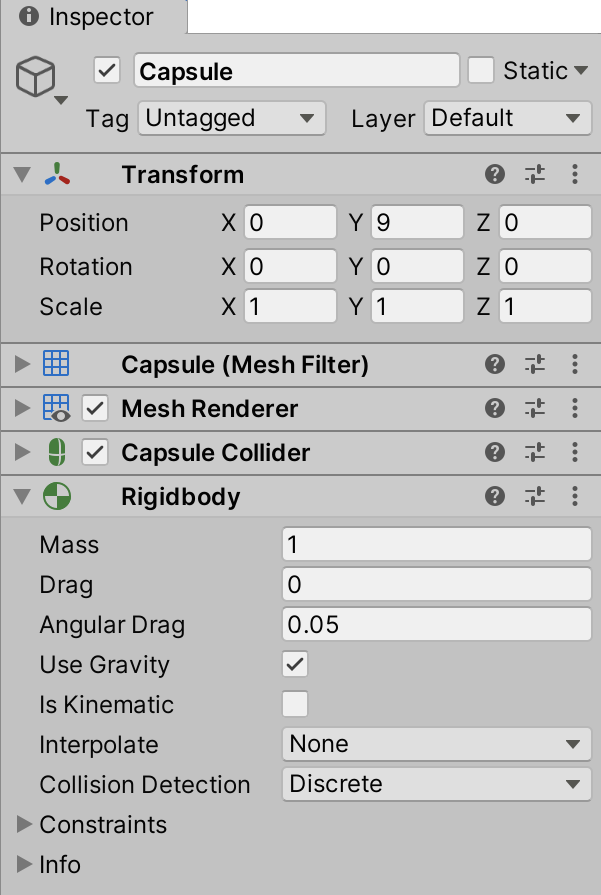Click the Capsule Collider component icon

pyautogui.click(x=56, y=453)
